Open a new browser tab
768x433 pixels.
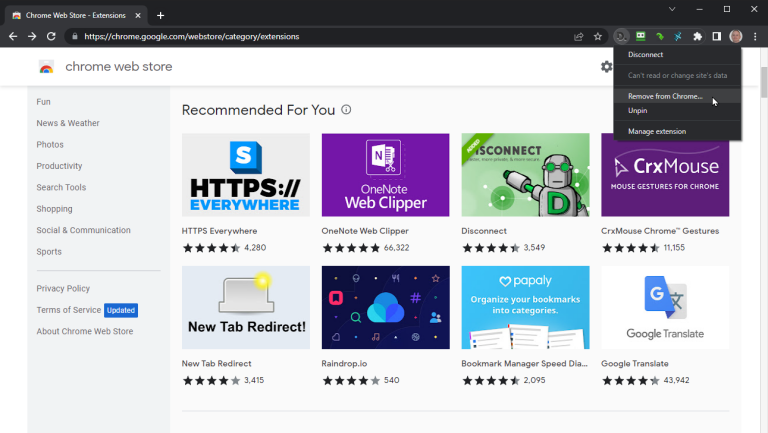pyautogui.click(x=160, y=16)
